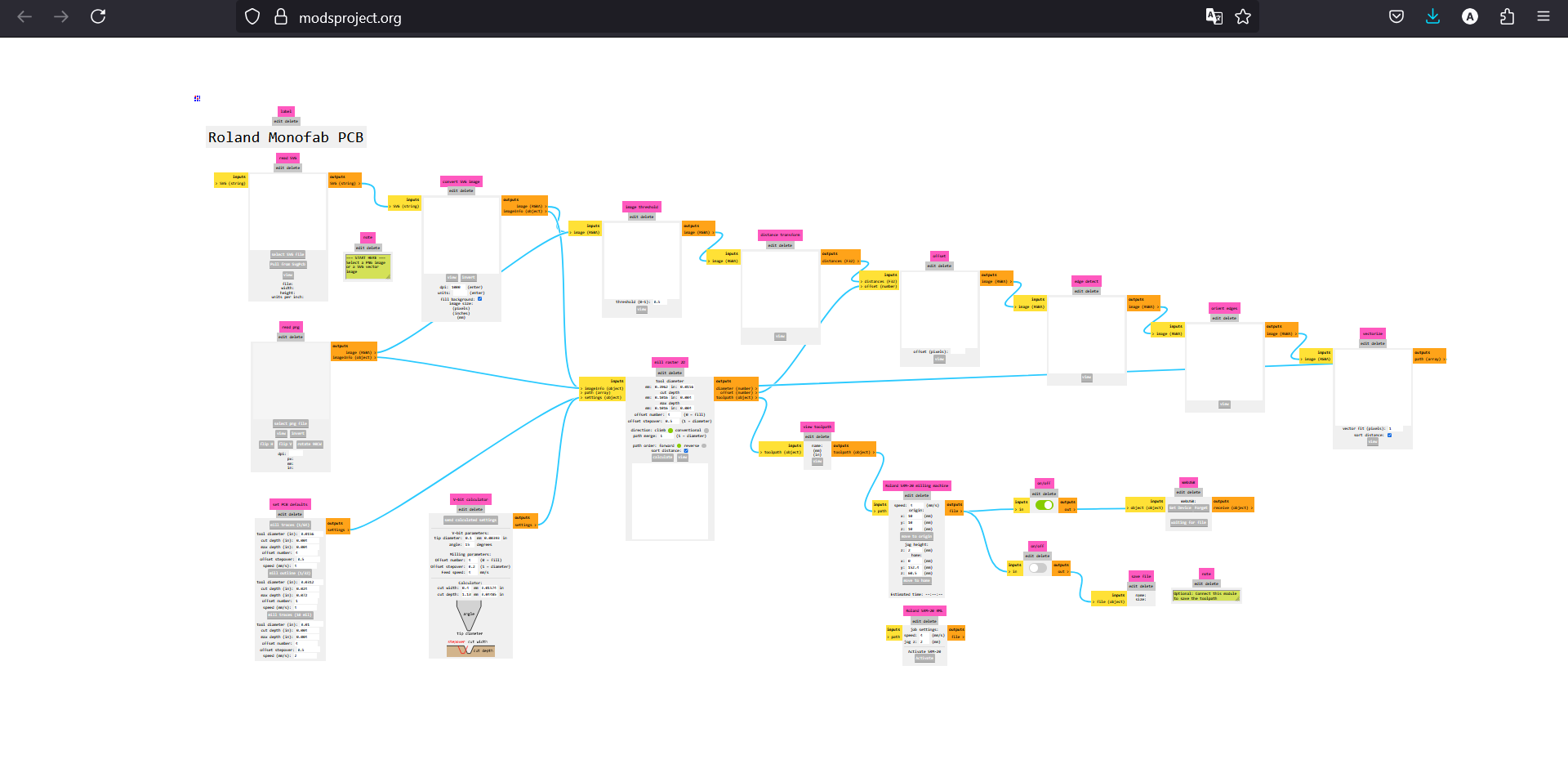Click the browser forward arrow

tap(61, 16)
